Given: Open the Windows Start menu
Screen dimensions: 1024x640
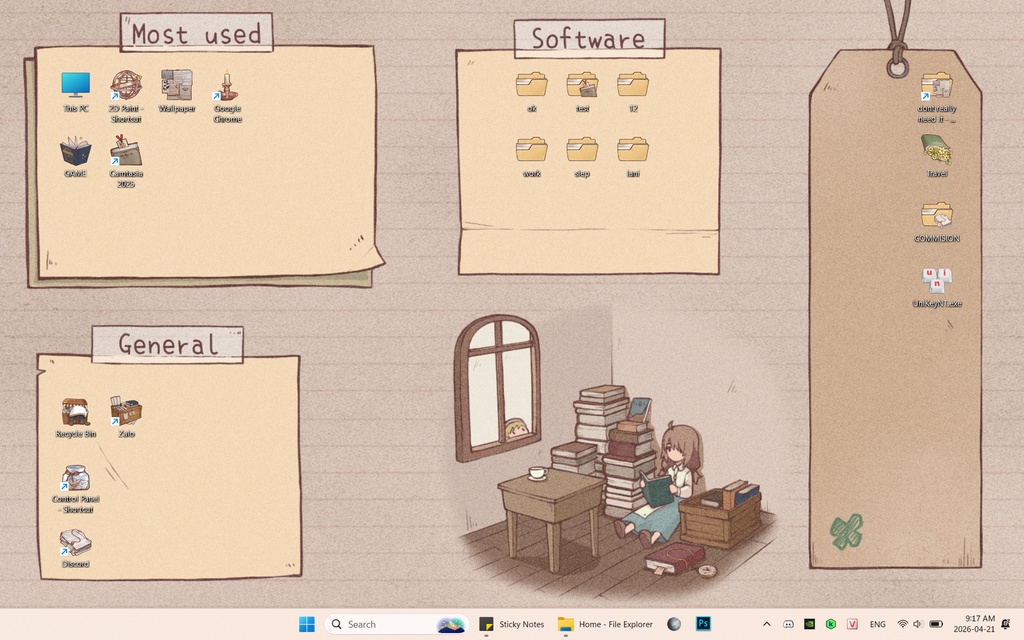Looking at the screenshot, I should [306, 624].
